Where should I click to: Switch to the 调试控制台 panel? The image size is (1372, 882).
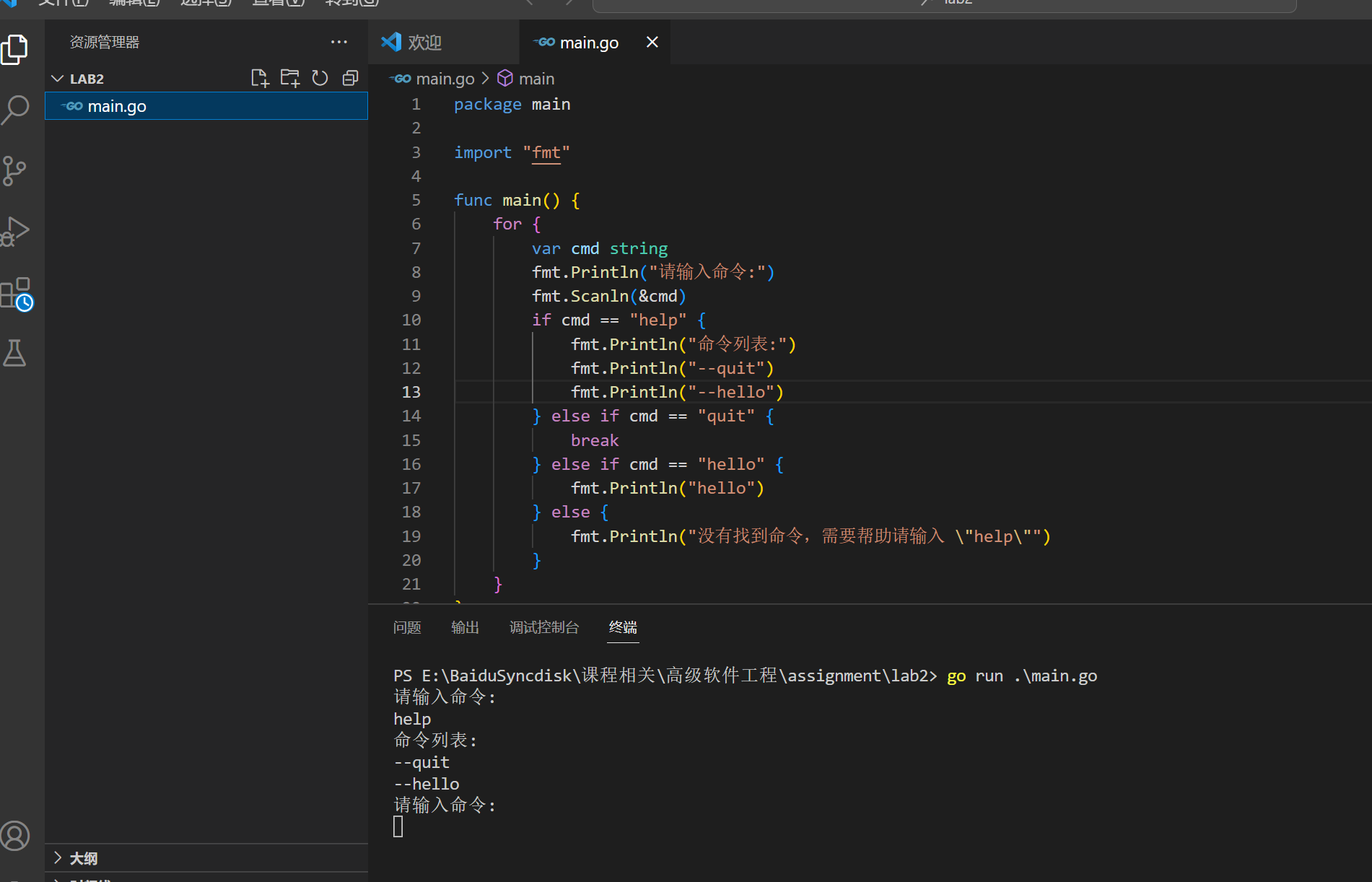point(544,627)
